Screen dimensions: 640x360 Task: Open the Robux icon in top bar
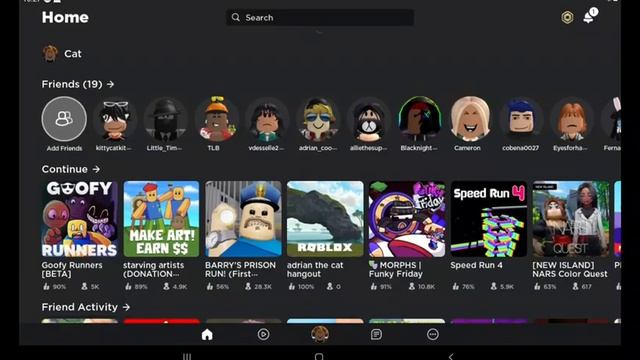[x=567, y=18]
